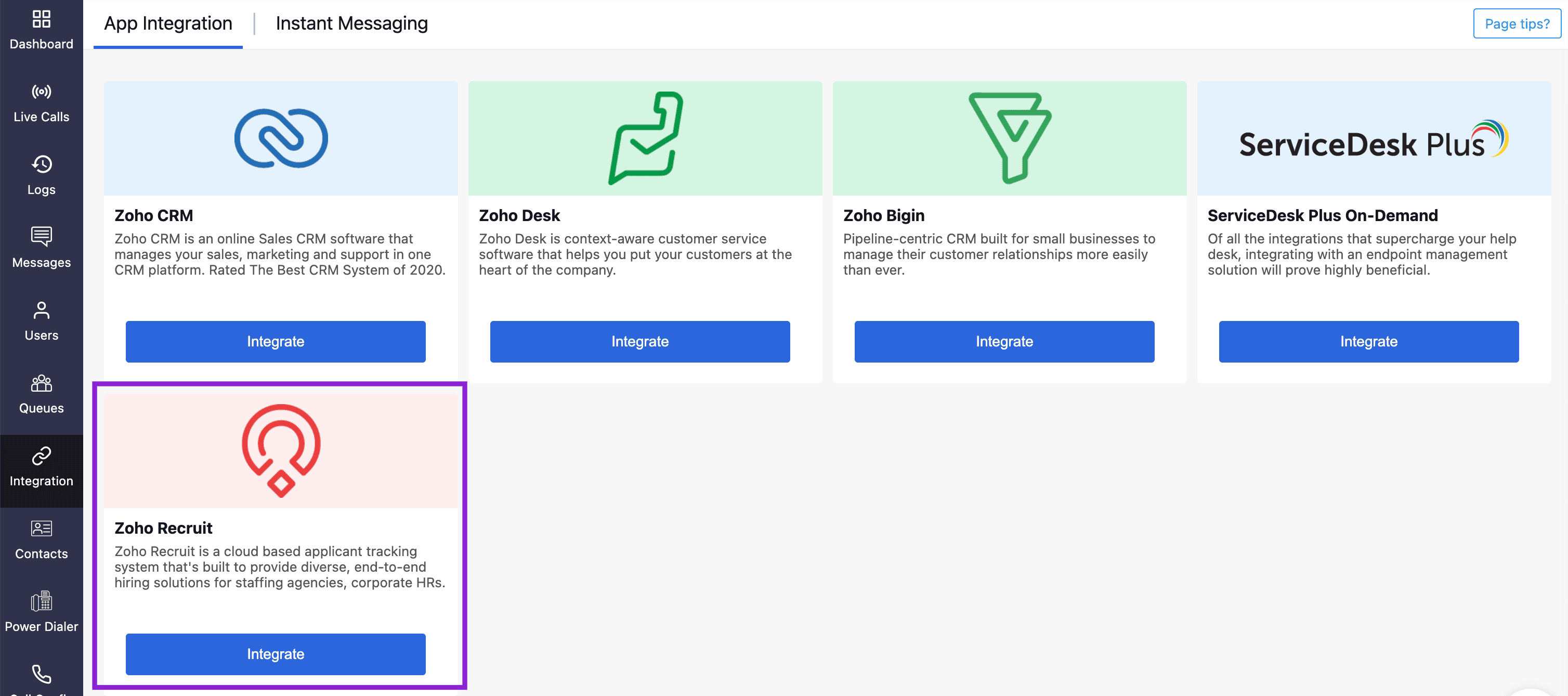Switch to the App Integration tab
Screen dimensions: 1568x696
pos(168,24)
